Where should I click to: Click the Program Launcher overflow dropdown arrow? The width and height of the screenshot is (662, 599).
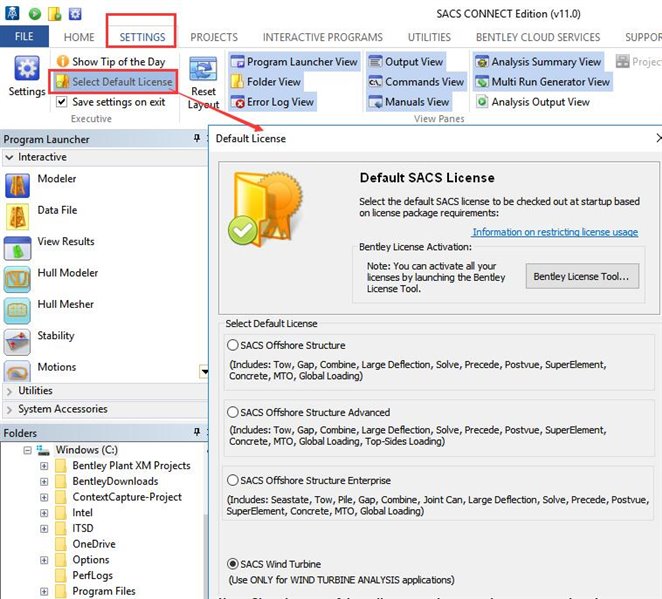coord(204,371)
